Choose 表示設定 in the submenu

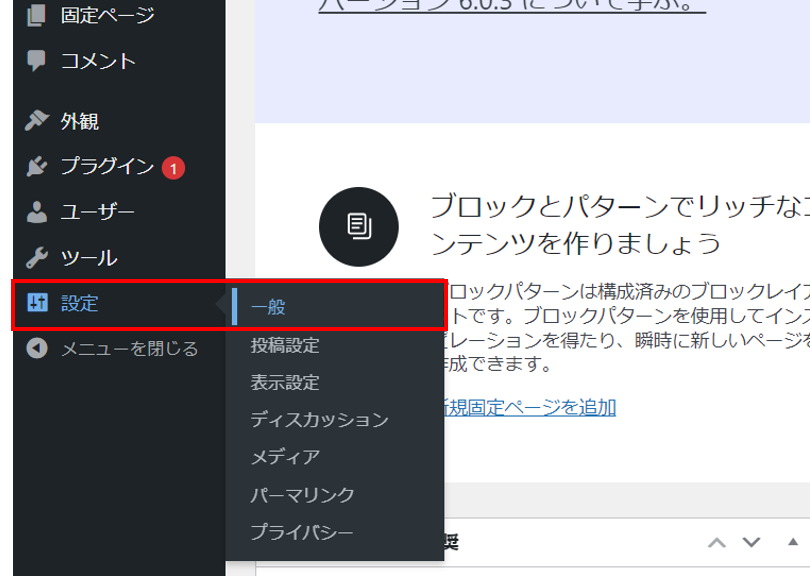tap(285, 383)
